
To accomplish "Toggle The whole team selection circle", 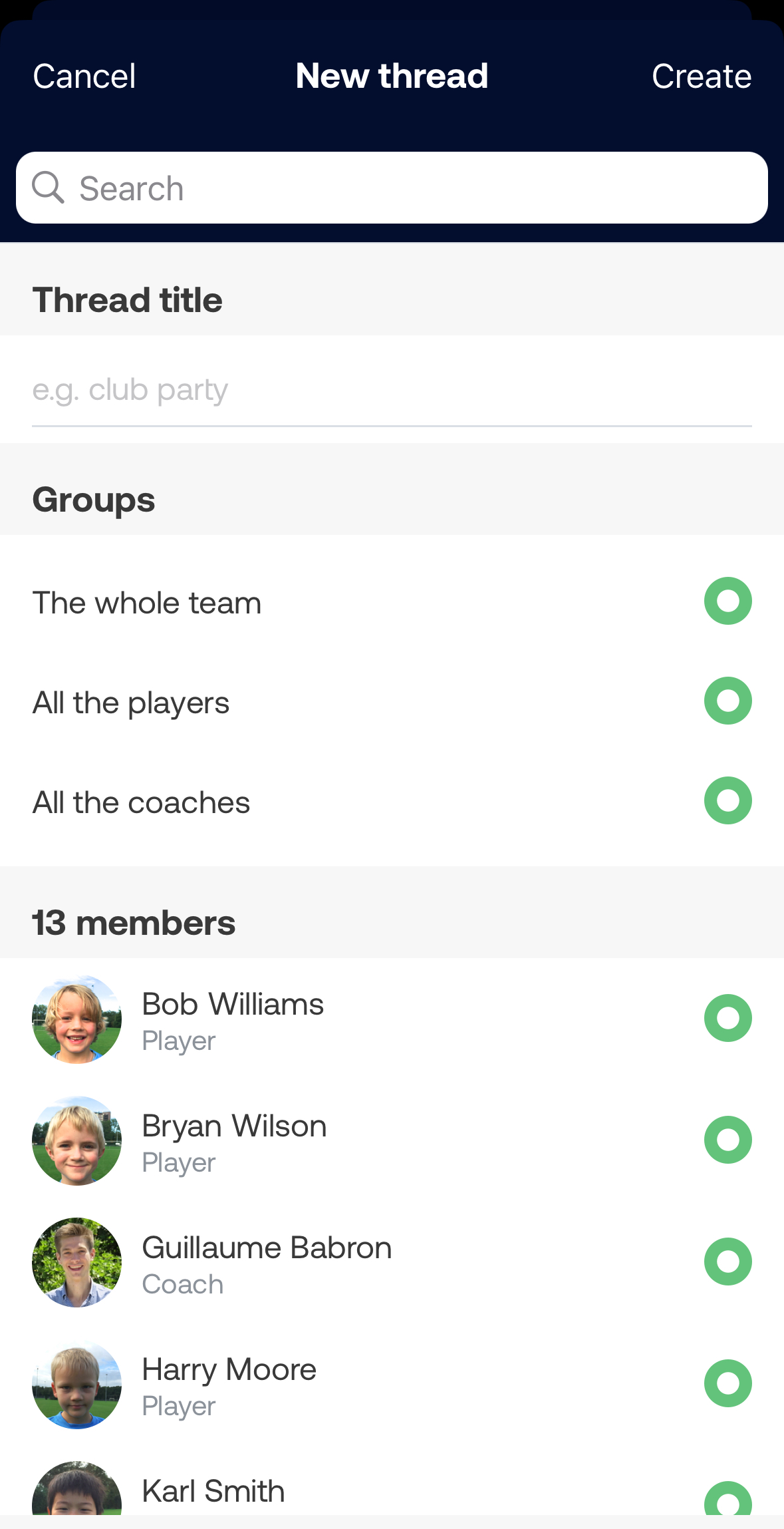I will point(728,601).
